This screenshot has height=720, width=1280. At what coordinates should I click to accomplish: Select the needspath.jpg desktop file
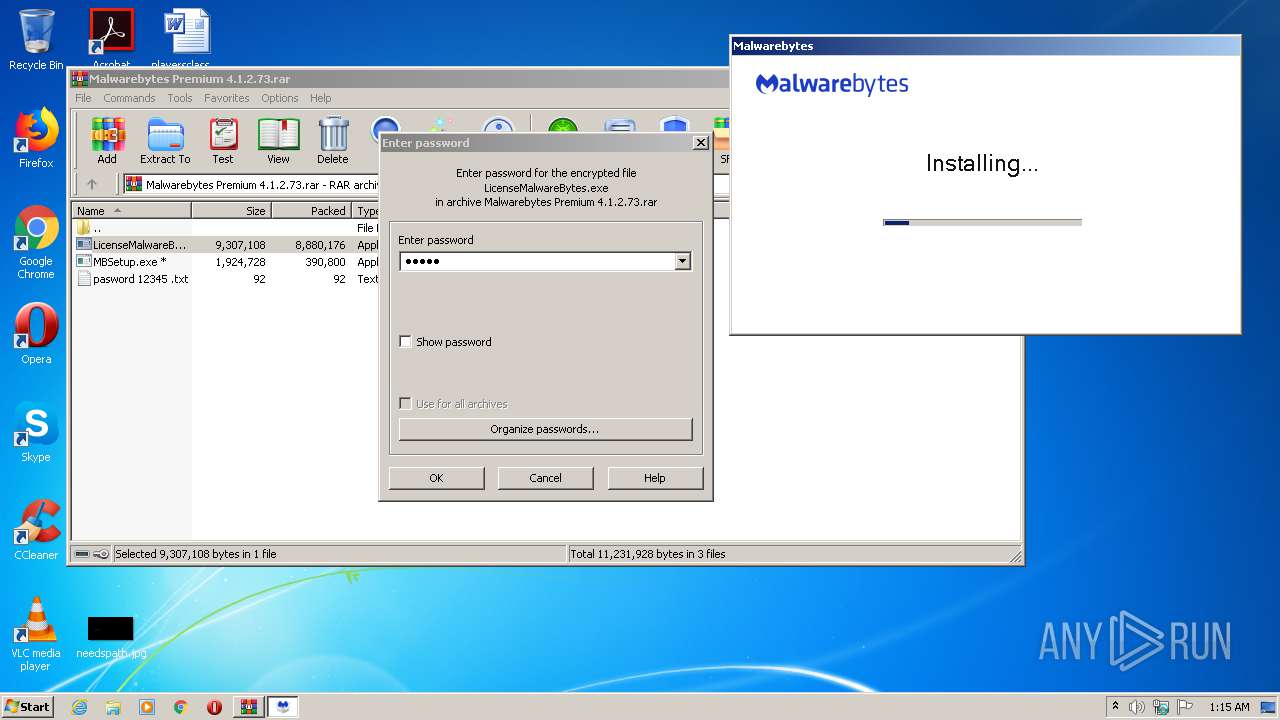pyautogui.click(x=111, y=638)
